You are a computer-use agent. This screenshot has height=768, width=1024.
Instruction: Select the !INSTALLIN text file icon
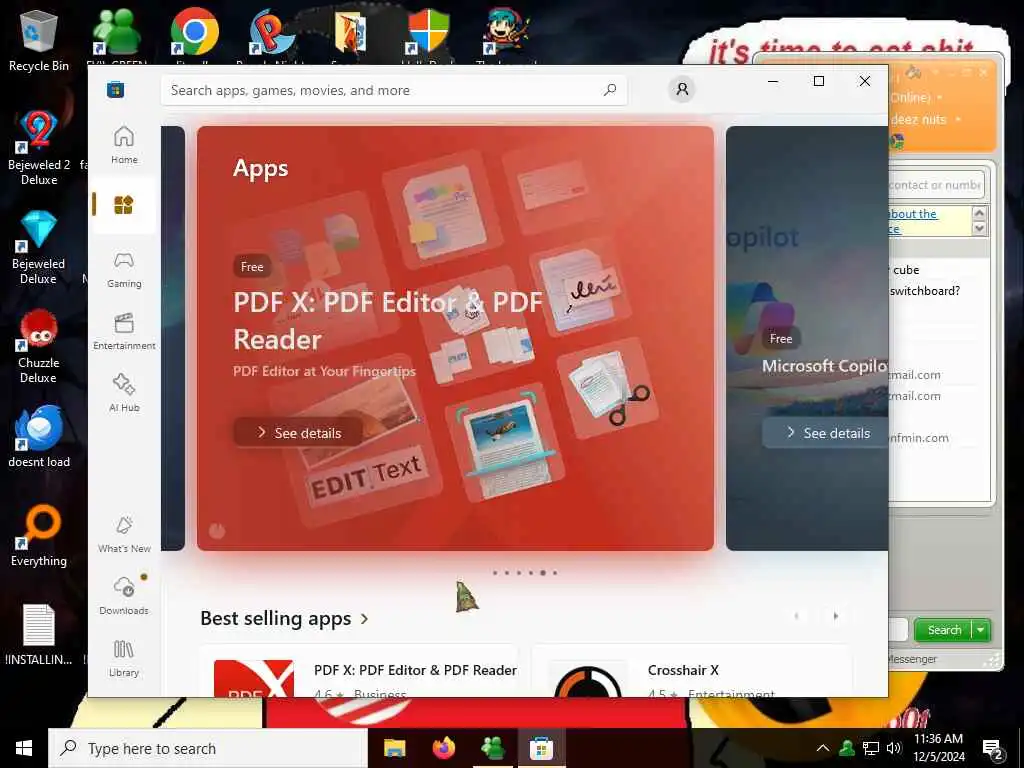pos(39,634)
